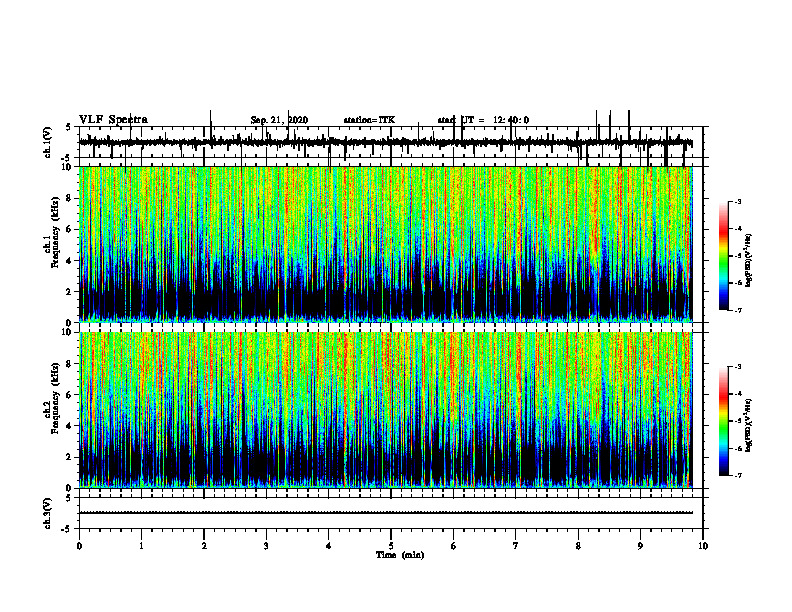
Task: Click the ch.1 spectrogram color scale bar
Action: tap(723, 256)
